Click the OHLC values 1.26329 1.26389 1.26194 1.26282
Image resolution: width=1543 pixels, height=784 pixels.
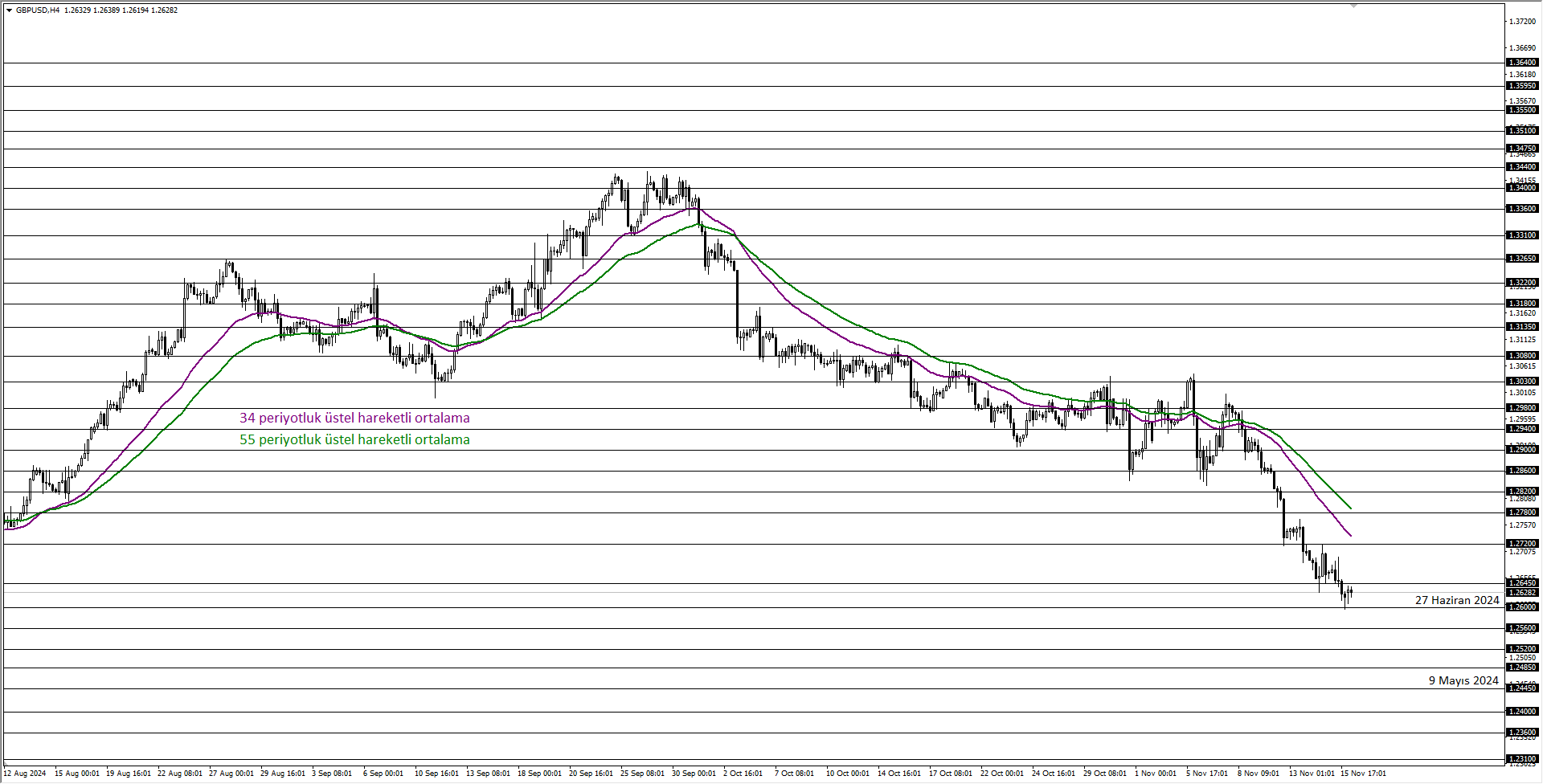coord(121,10)
